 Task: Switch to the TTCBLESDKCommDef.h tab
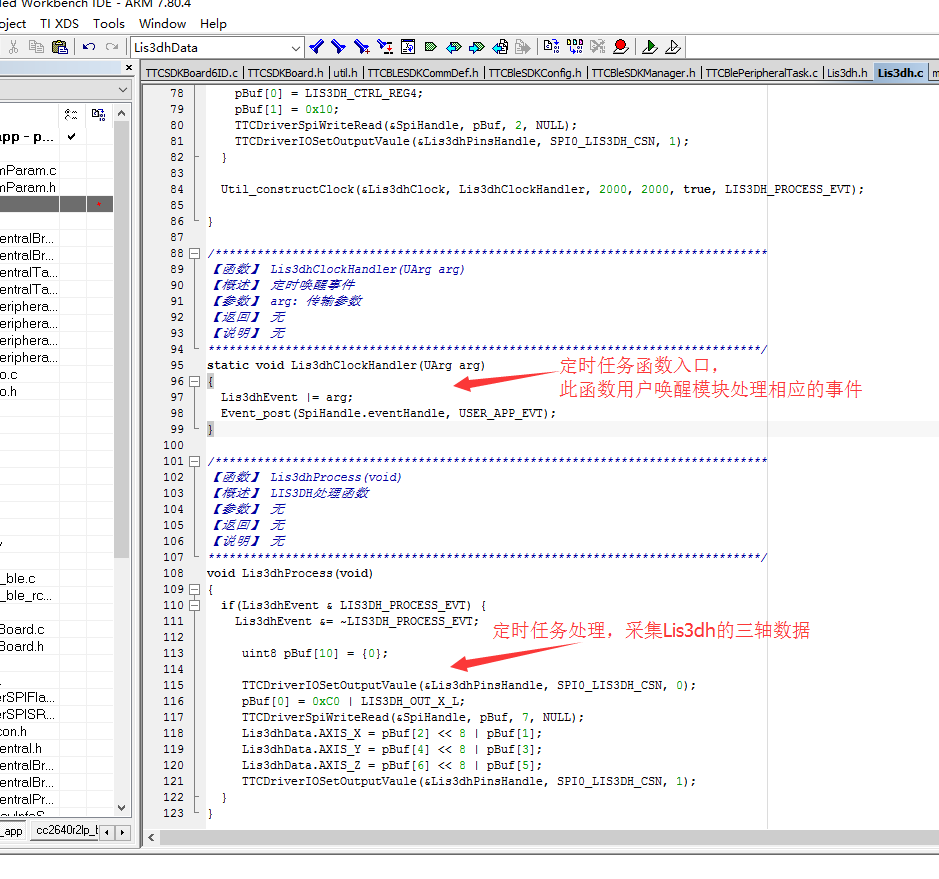click(423, 72)
